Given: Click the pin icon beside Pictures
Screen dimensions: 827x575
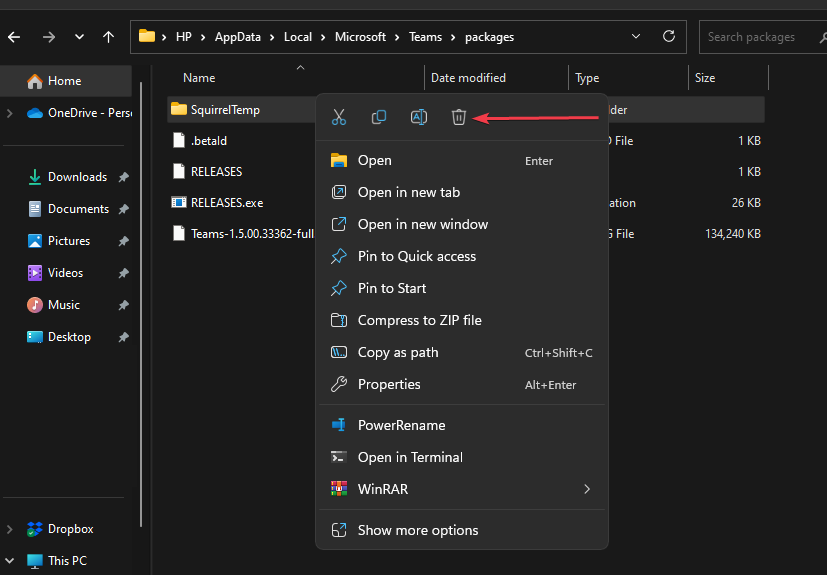Looking at the screenshot, I should pyautogui.click(x=123, y=242).
